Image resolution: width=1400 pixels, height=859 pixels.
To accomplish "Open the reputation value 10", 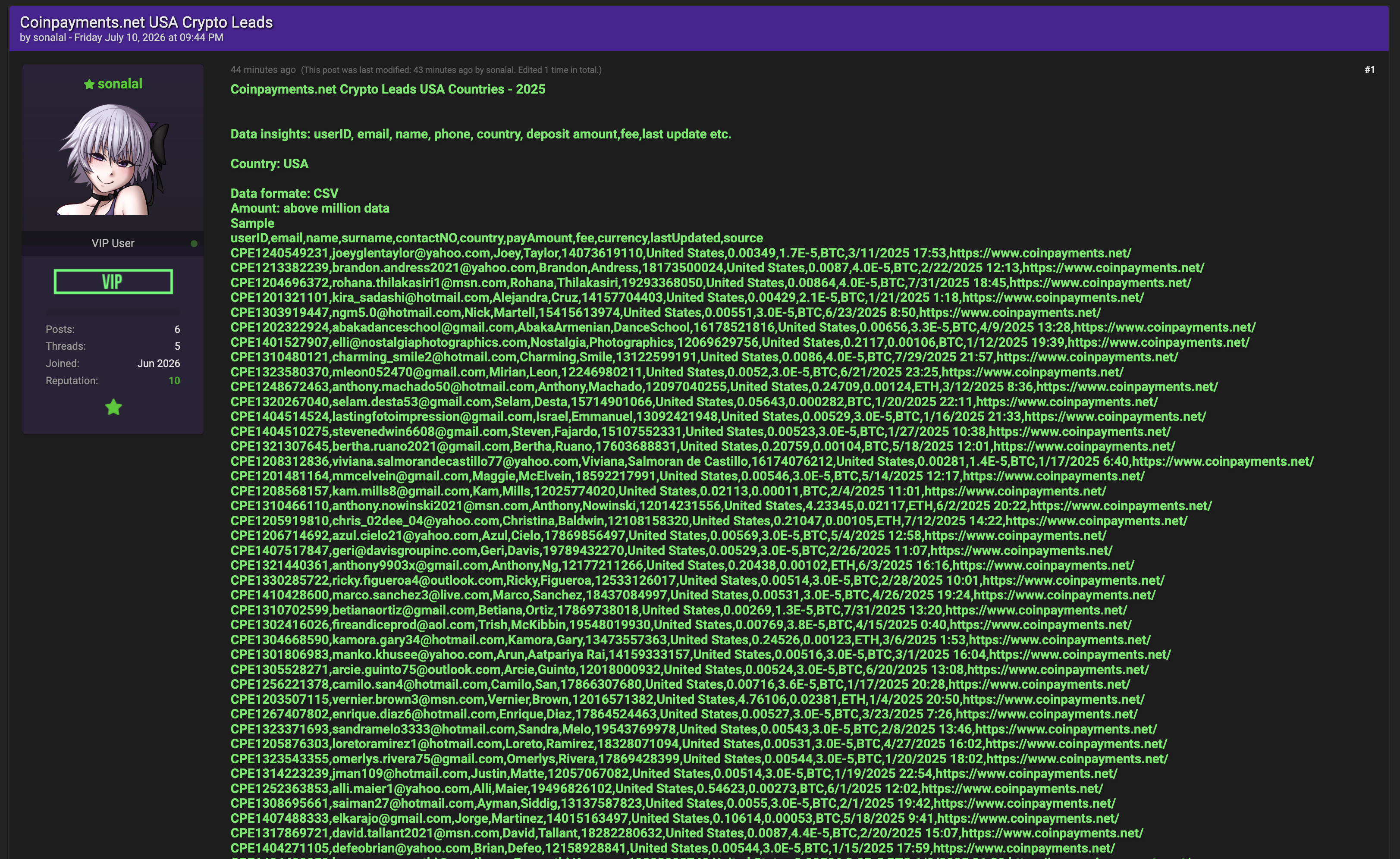I will 174,381.
